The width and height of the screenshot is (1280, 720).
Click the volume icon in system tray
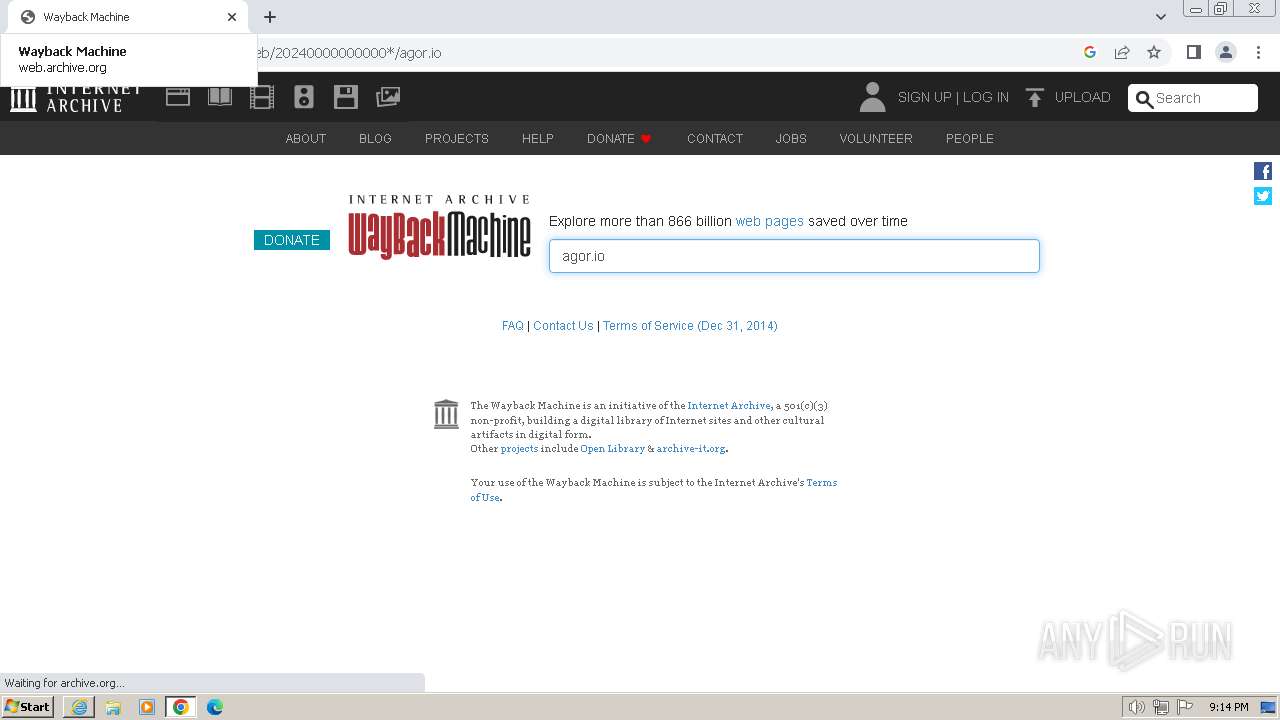coord(1136,707)
